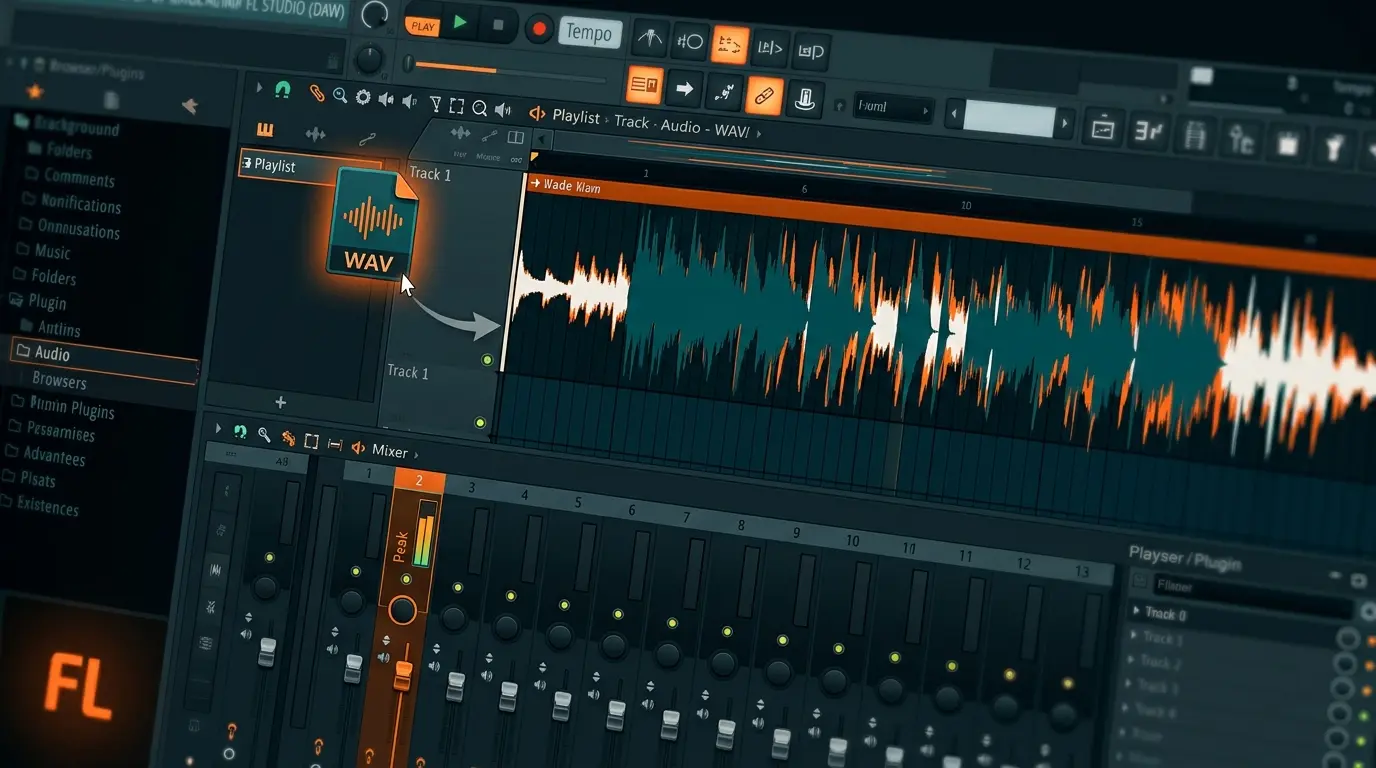Toggle the green enable light on mixer channel 7
Viewport: 1376px width, 768px height.
pyautogui.click(x=672, y=623)
